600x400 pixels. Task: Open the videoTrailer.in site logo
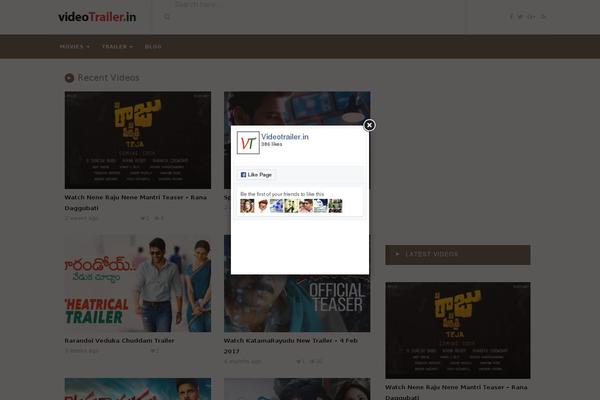[97, 17]
